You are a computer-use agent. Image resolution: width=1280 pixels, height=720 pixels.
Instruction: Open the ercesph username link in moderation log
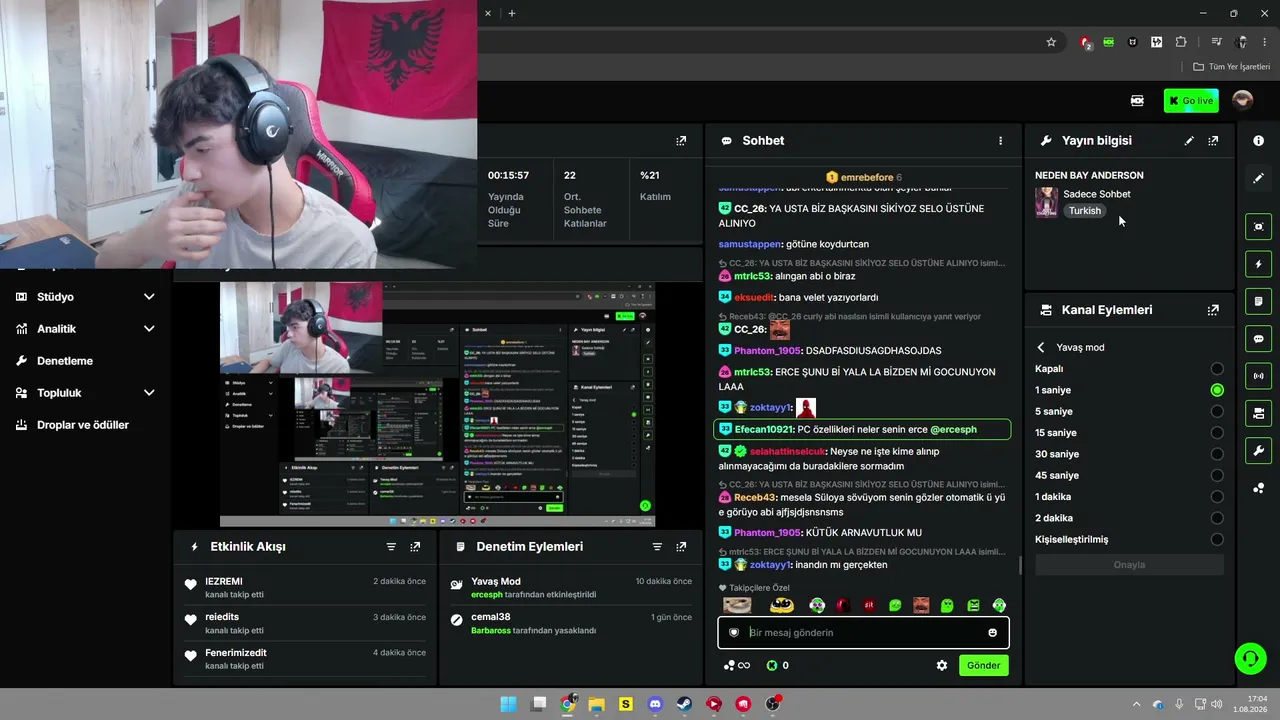[487, 595]
